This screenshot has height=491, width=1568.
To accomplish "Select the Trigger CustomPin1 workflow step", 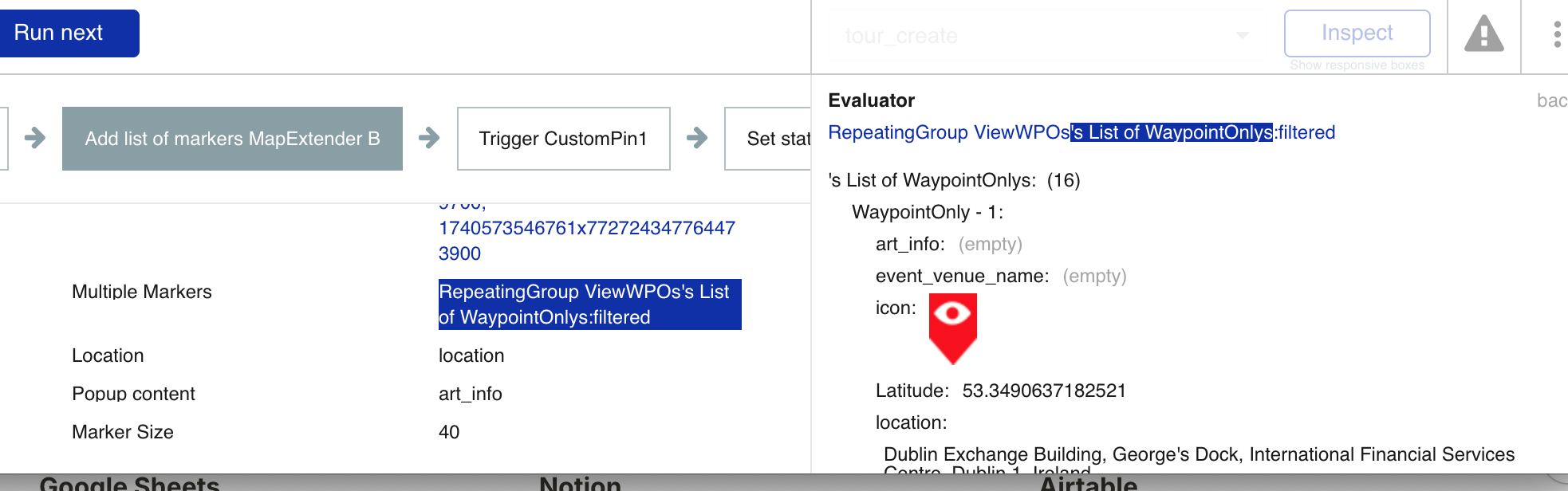I will [563, 139].
